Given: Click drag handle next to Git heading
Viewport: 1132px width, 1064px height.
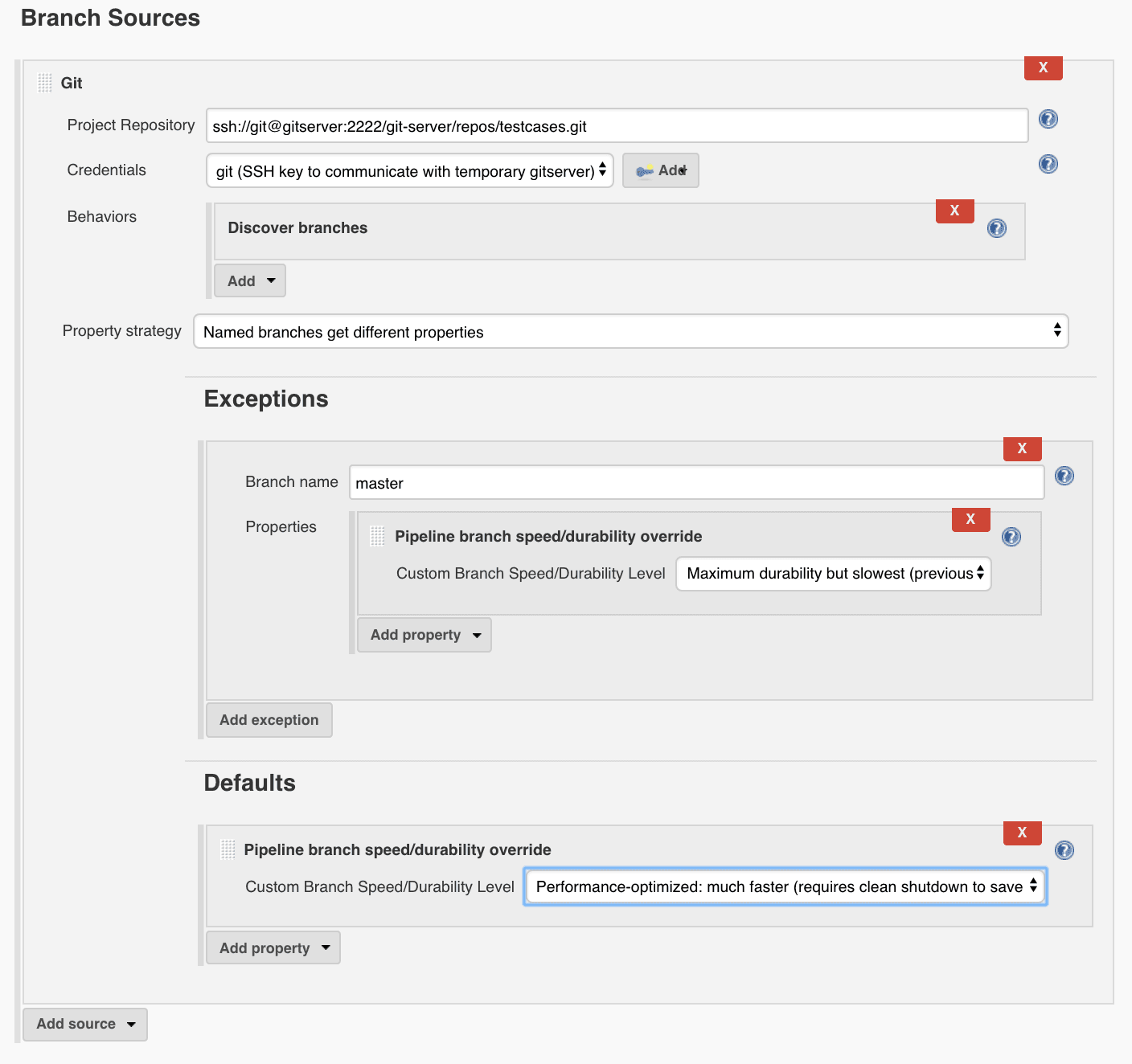Looking at the screenshot, I should coord(45,83).
